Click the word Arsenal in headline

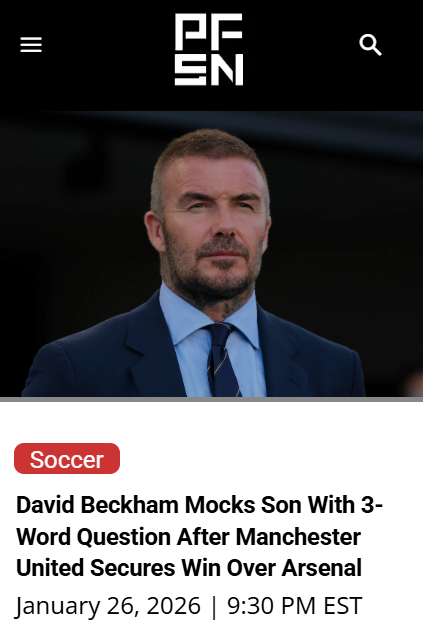[321, 568]
